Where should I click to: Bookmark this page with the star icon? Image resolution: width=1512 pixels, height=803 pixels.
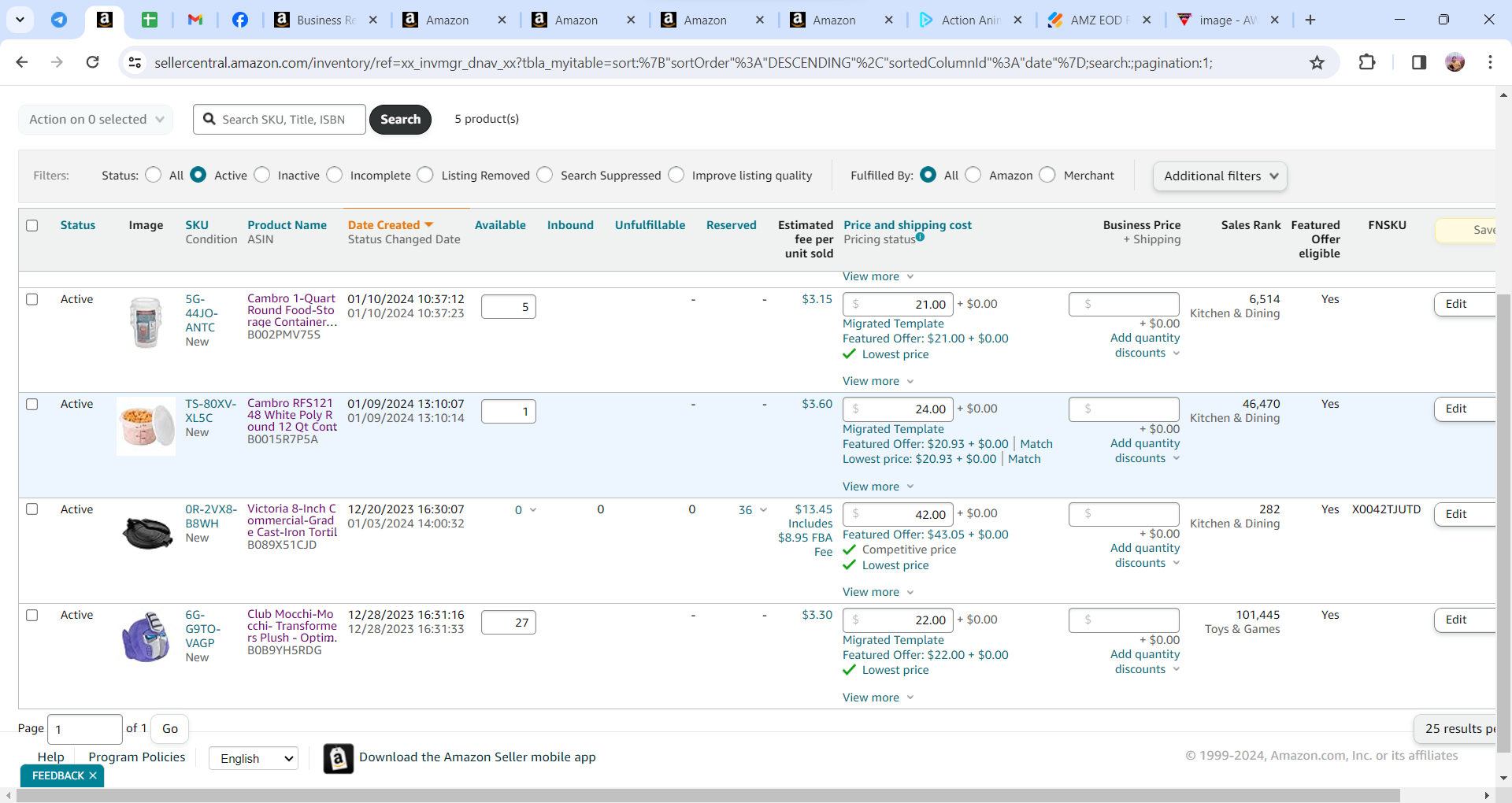coord(1317,62)
